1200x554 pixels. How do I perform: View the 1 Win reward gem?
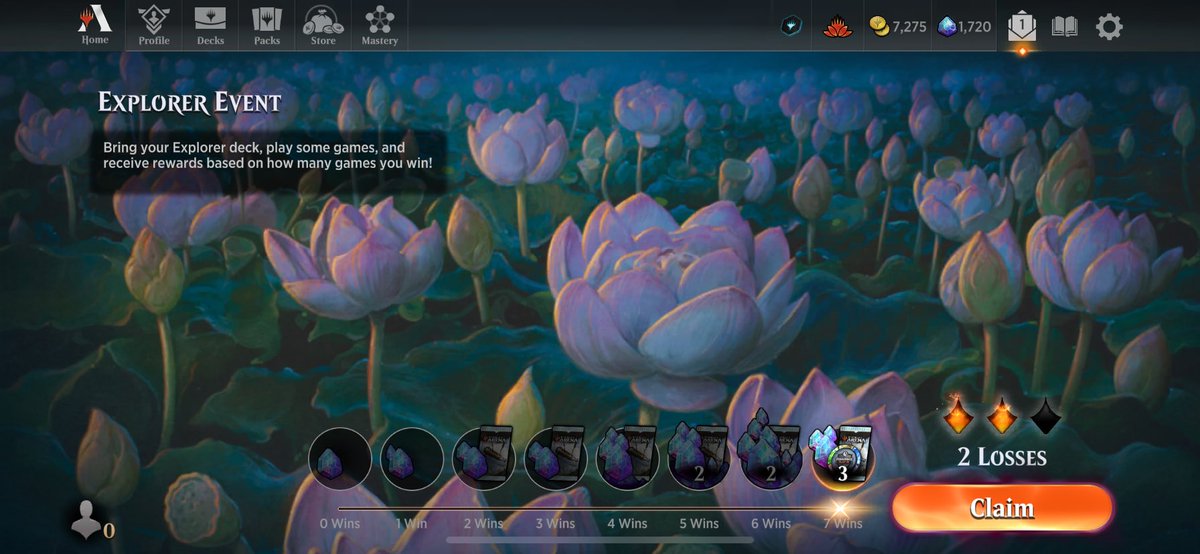pos(412,459)
